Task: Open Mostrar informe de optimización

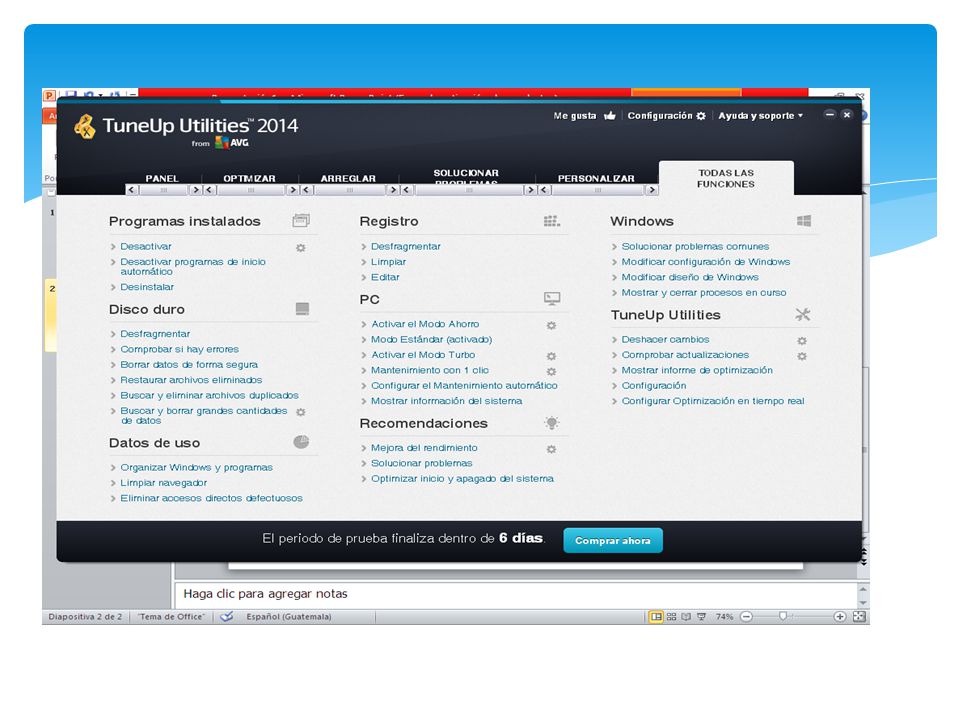Action: coord(697,370)
